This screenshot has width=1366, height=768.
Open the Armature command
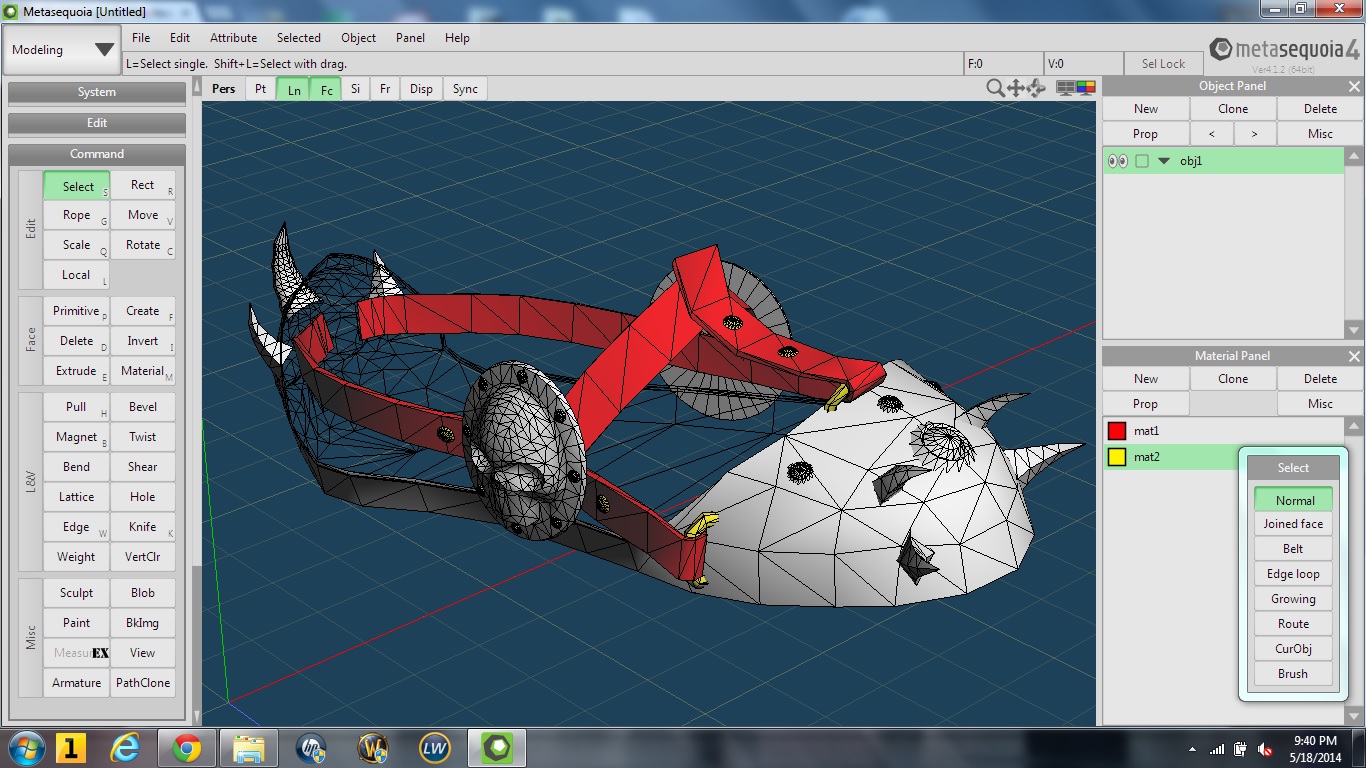pyautogui.click(x=76, y=683)
